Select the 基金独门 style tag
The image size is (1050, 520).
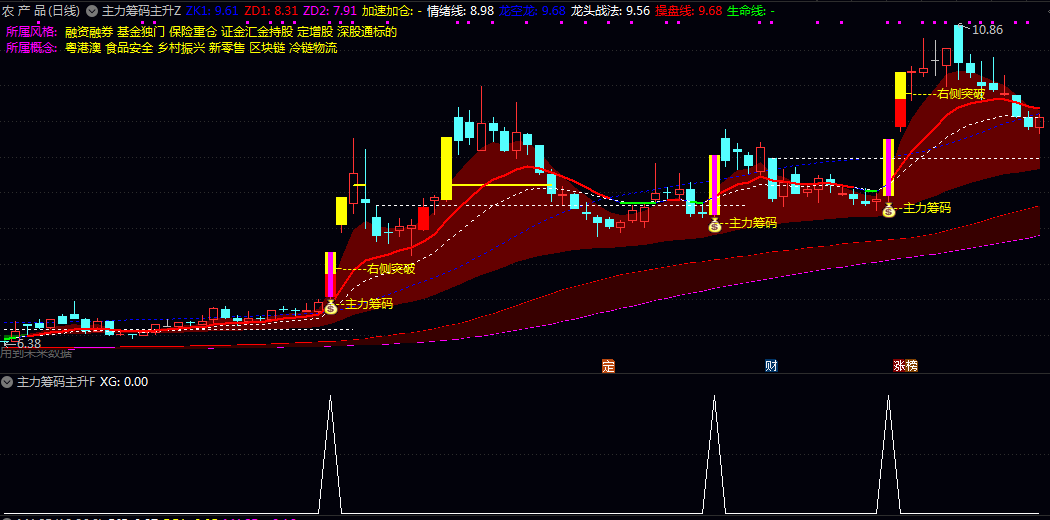[x=141, y=31]
